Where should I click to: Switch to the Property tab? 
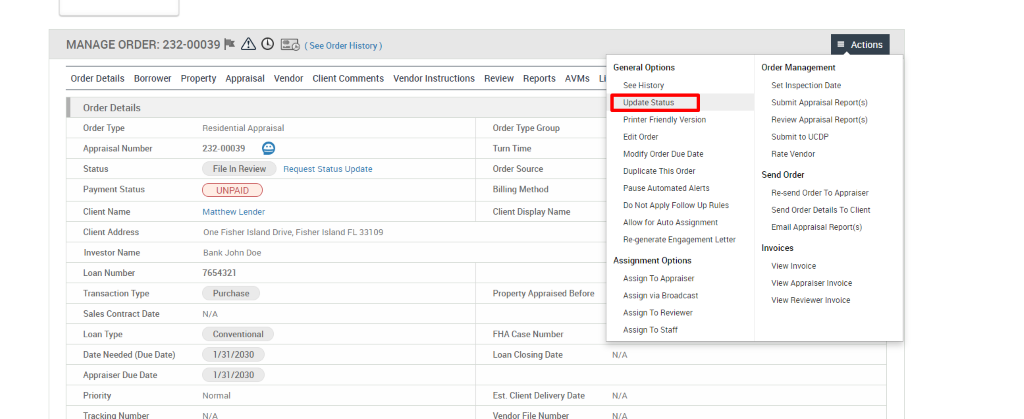tap(199, 78)
